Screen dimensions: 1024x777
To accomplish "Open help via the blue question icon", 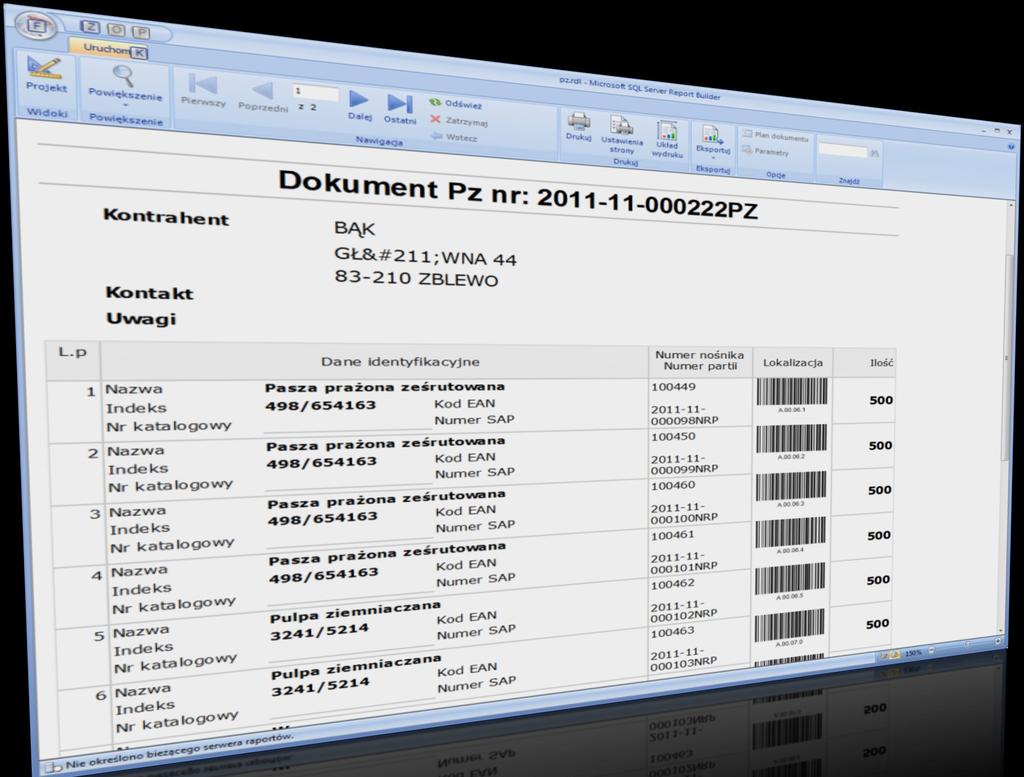I will tap(1011, 148).
